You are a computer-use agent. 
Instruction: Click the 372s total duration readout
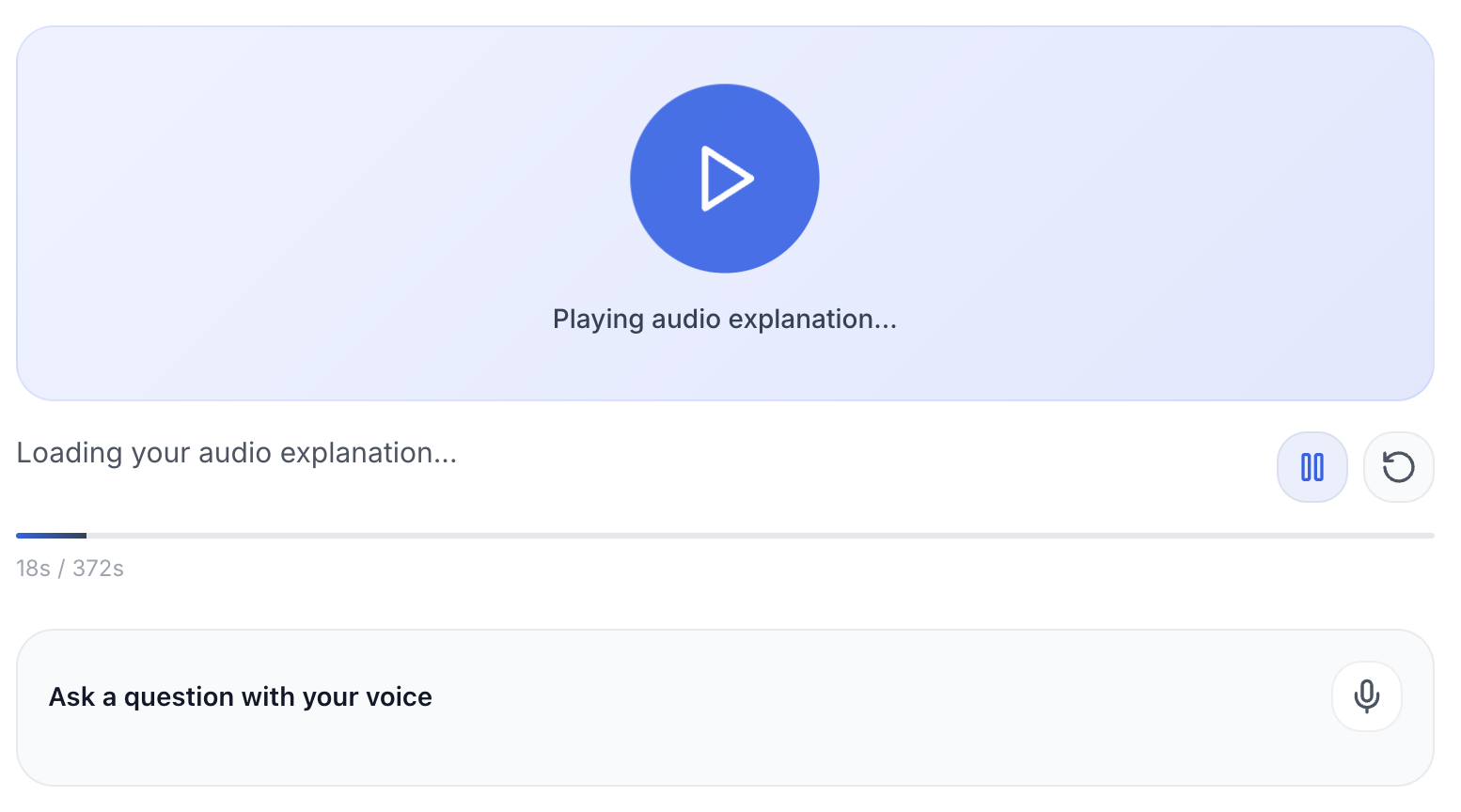point(99,569)
